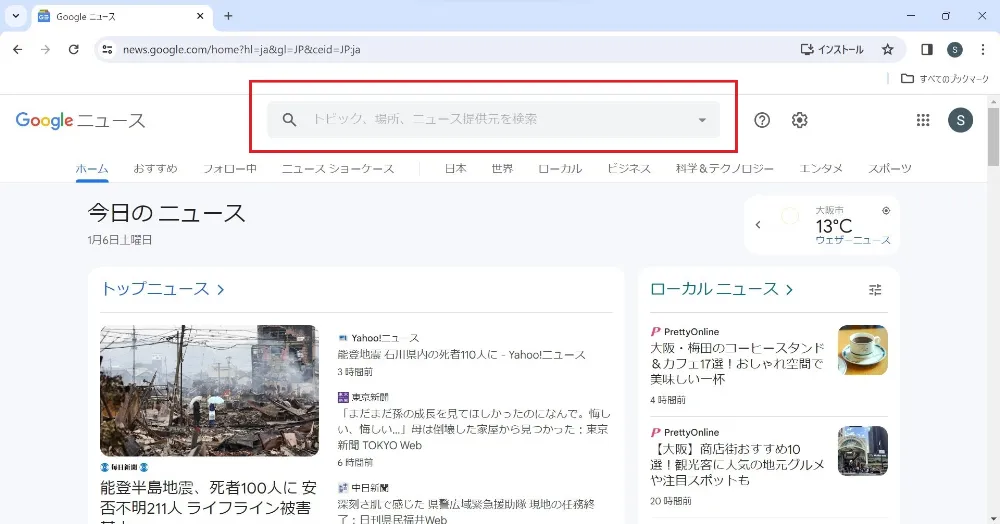The width and height of the screenshot is (1000, 524).
Task: Open the earthquake rubble photo article
Action: tap(209, 390)
